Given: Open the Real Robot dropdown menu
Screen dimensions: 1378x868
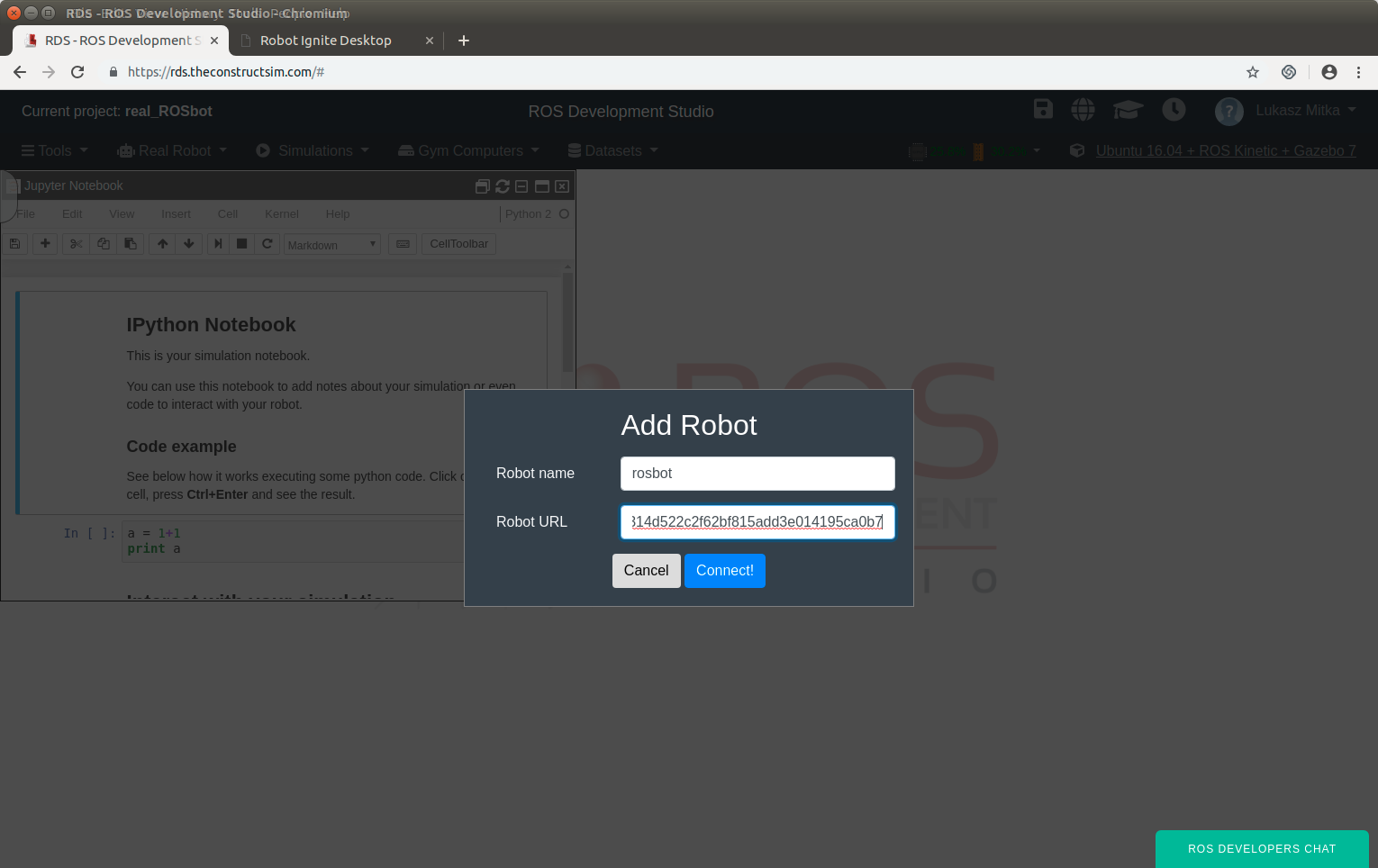Looking at the screenshot, I should [x=172, y=150].
